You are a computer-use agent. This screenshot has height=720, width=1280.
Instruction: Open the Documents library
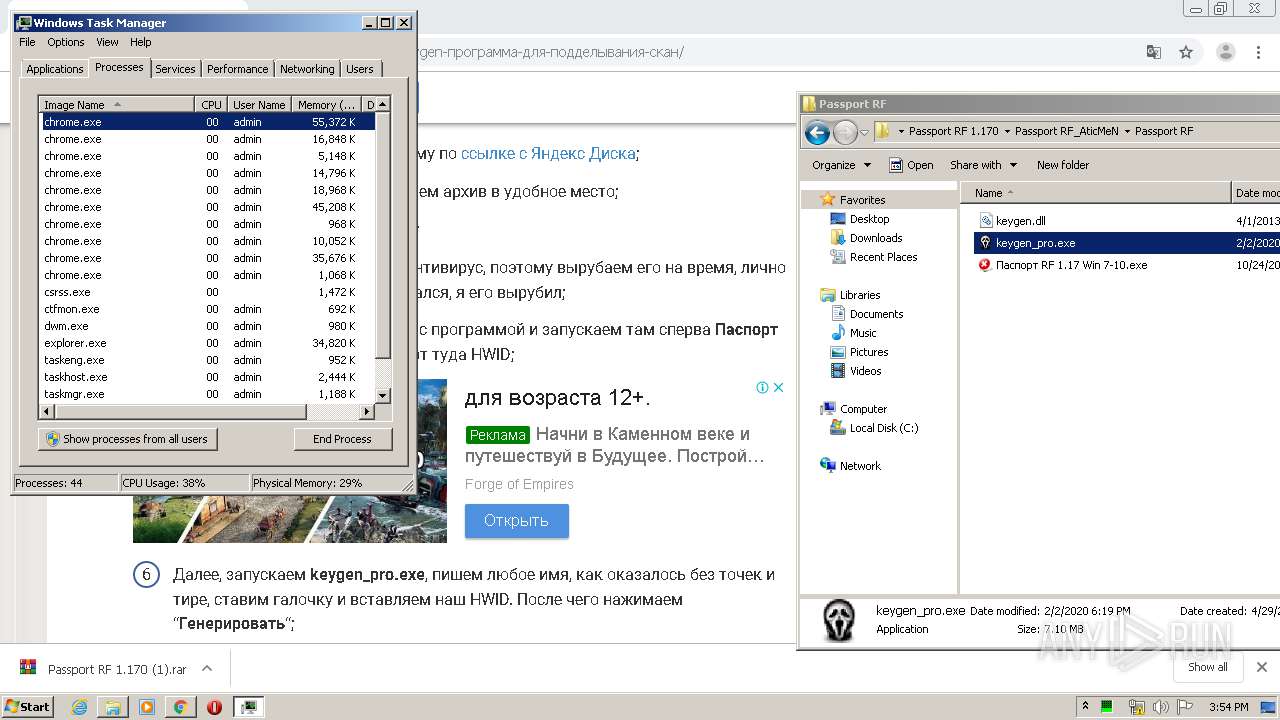pyautogui.click(x=876, y=314)
